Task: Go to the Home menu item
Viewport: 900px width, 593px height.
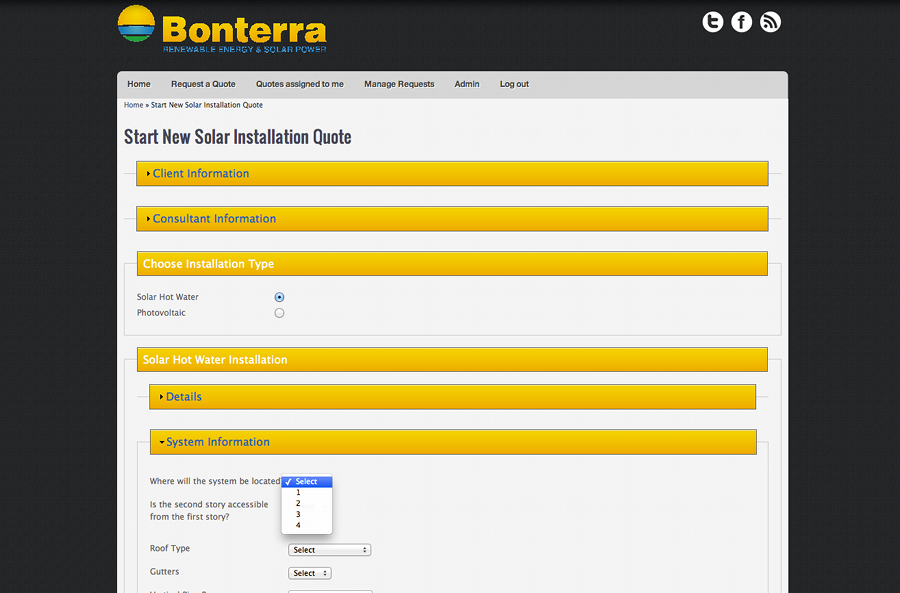Action: (139, 84)
